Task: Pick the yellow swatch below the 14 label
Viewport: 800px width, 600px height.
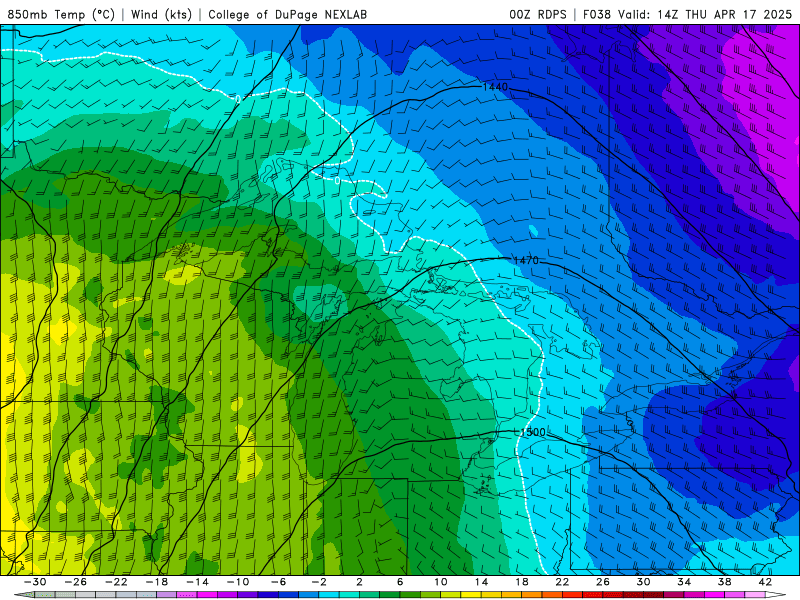Action: (491, 595)
